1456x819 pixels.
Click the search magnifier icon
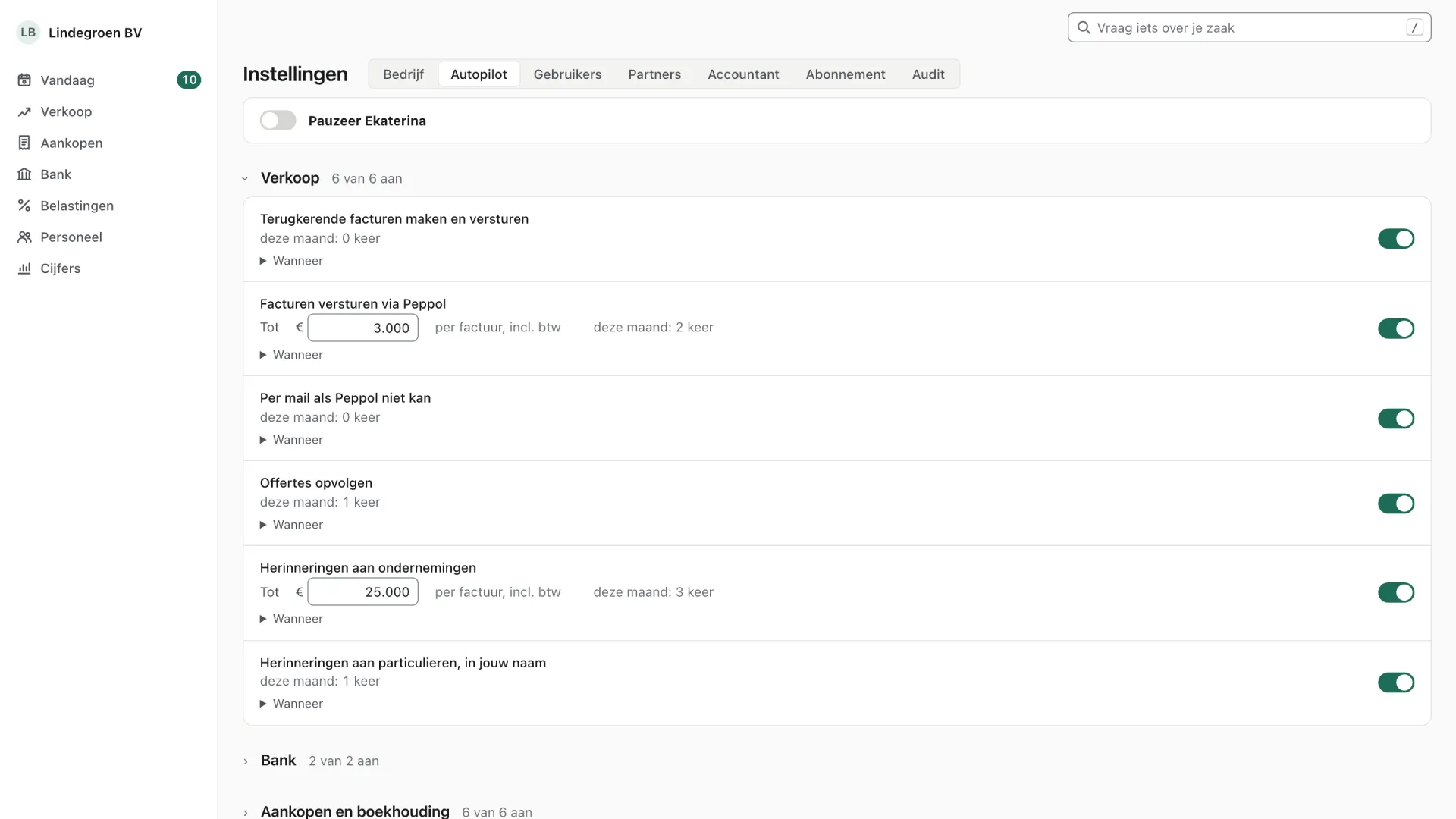[x=1084, y=28]
